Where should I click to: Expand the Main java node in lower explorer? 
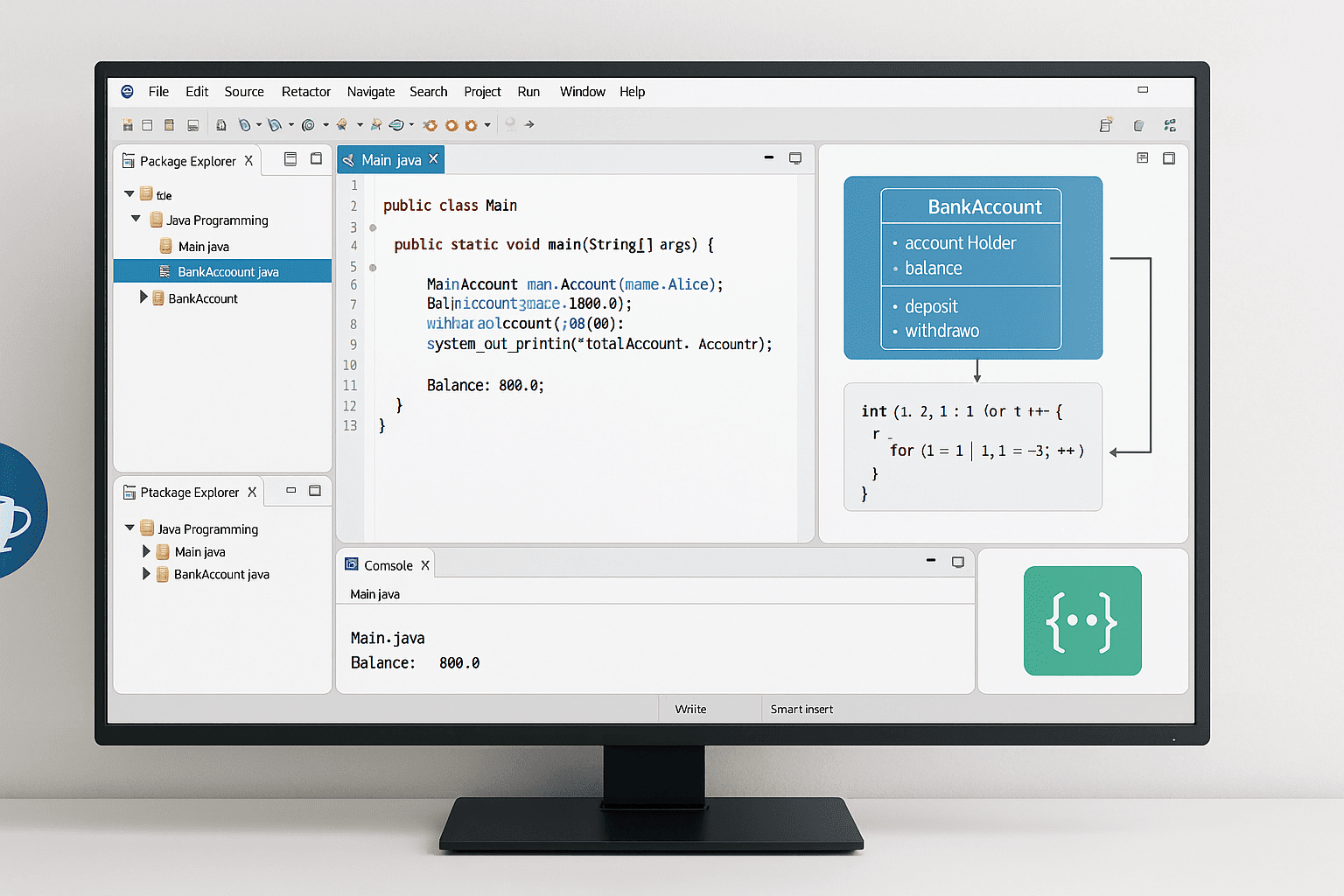[x=146, y=551]
